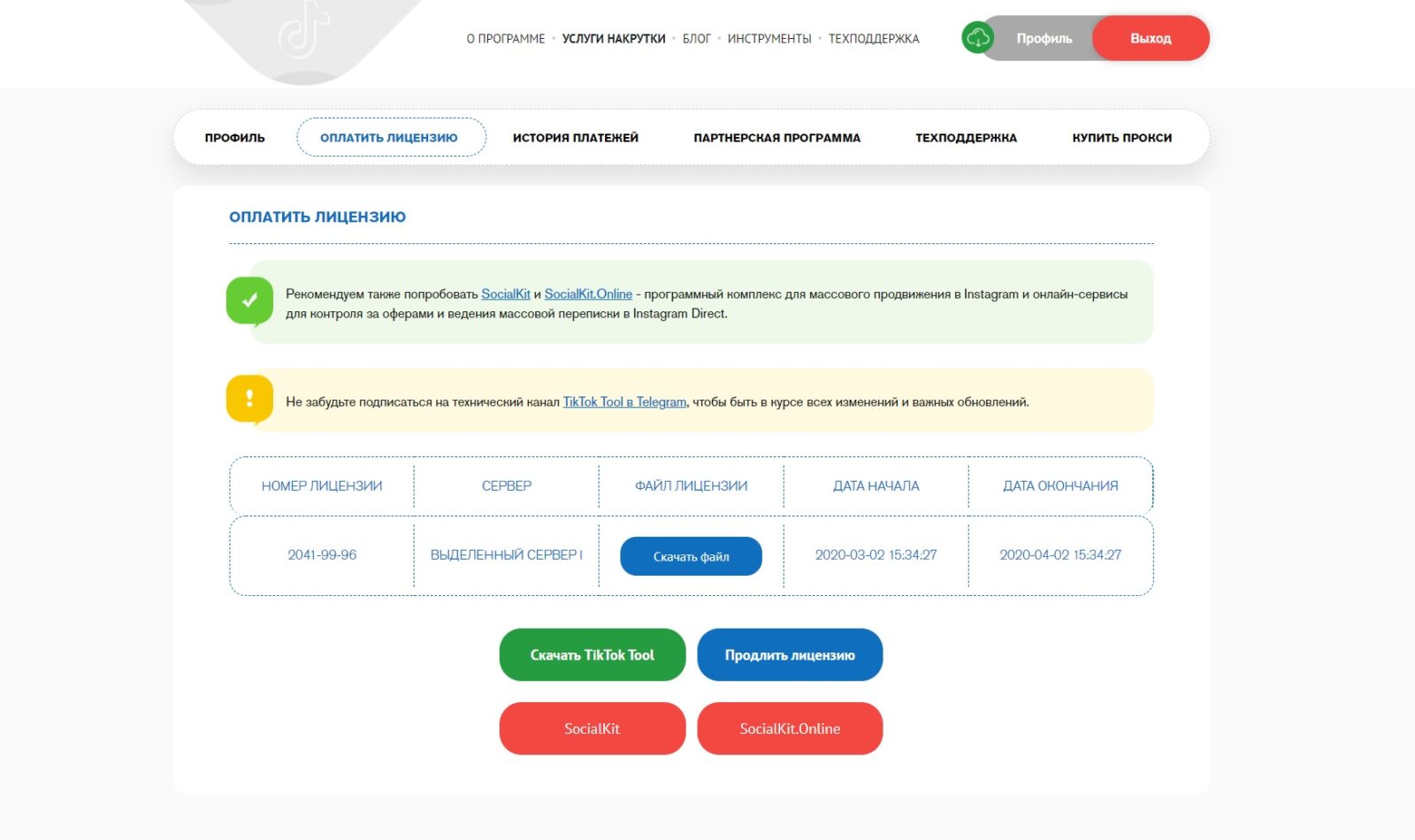Viewport: 1415px width, 840px height.
Task: Click the ДАТА ОКОНЧАНИЯ column header
Action: tap(1060, 485)
